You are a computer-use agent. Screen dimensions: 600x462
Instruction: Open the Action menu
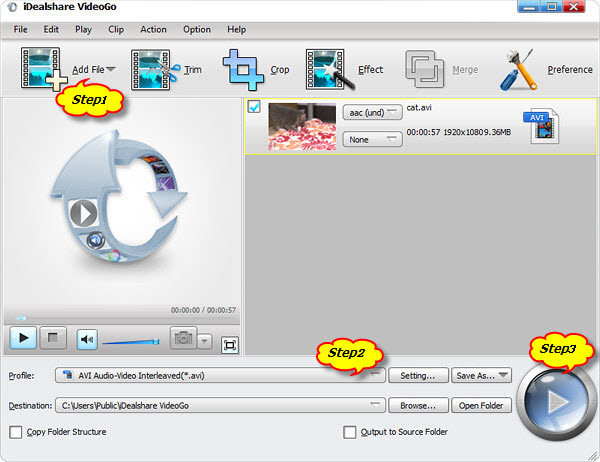(x=153, y=29)
